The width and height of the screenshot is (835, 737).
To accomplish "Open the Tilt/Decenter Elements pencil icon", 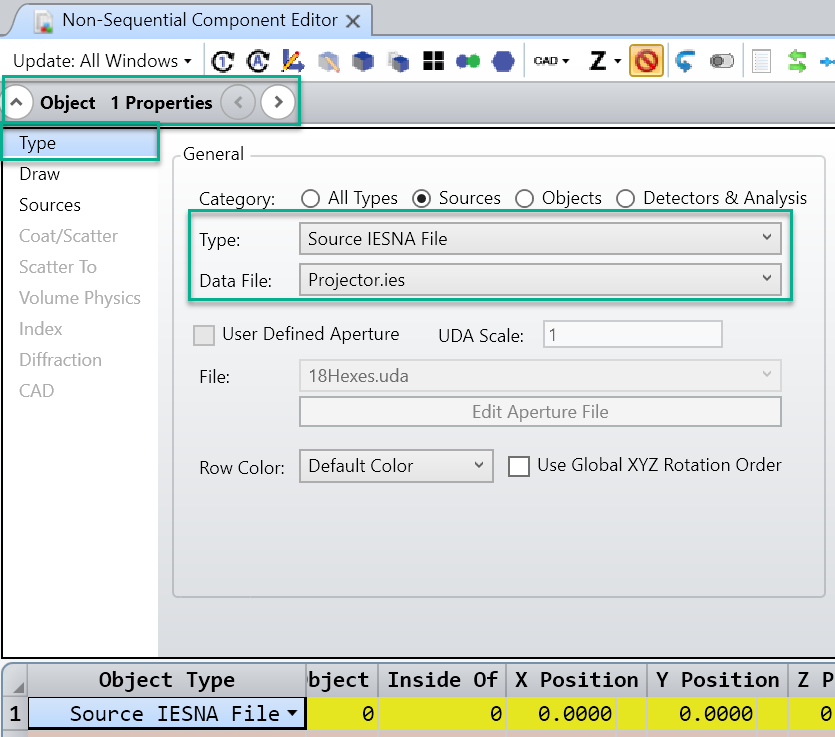I will pos(293,61).
